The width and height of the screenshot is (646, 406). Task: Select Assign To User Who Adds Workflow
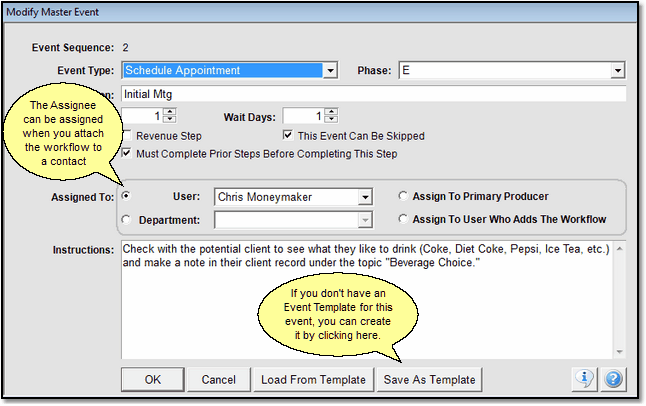[403, 219]
